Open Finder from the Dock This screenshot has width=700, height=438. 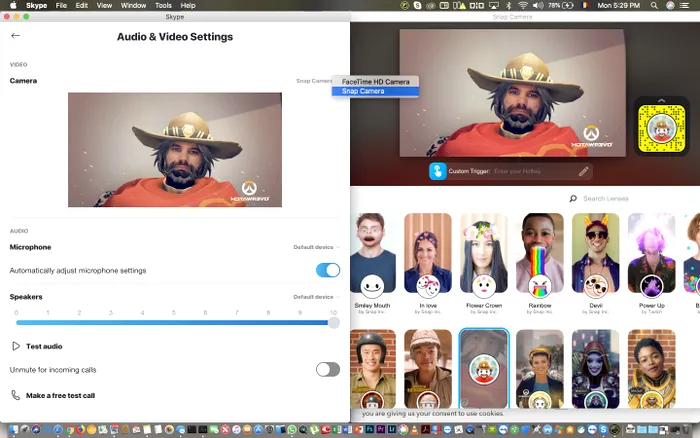[14, 430]
